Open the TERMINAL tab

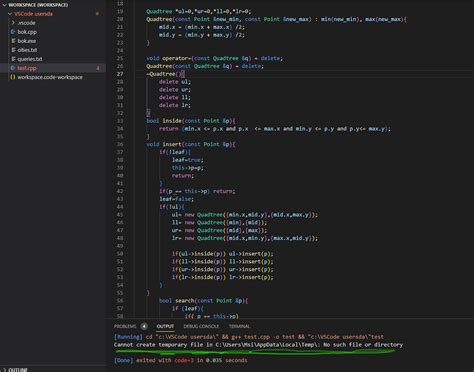pyautogui.click(x=239, y=326)
